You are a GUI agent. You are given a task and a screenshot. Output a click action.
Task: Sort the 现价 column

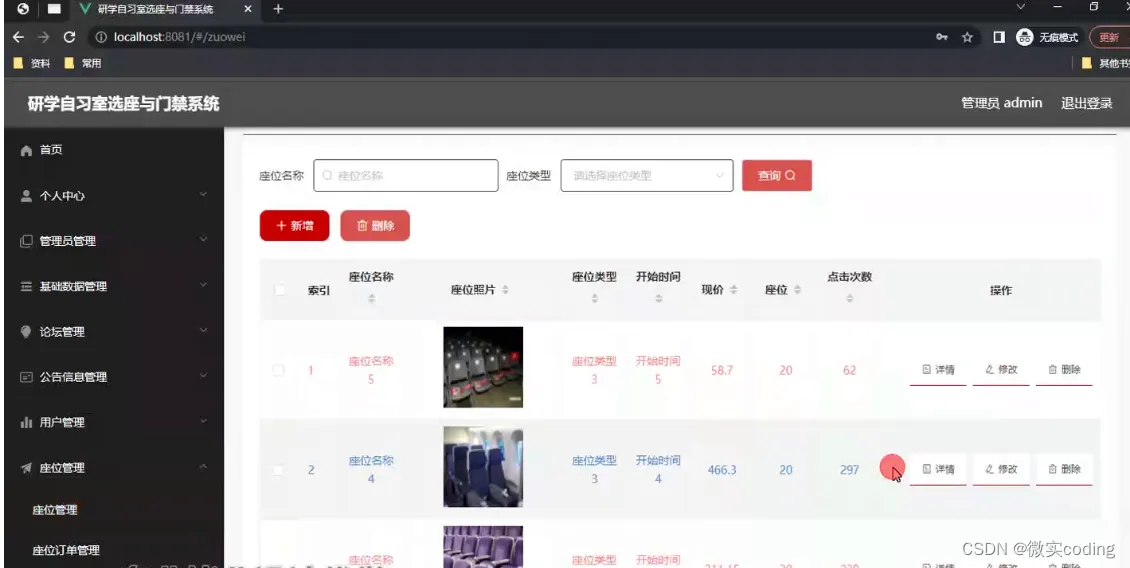733,290
